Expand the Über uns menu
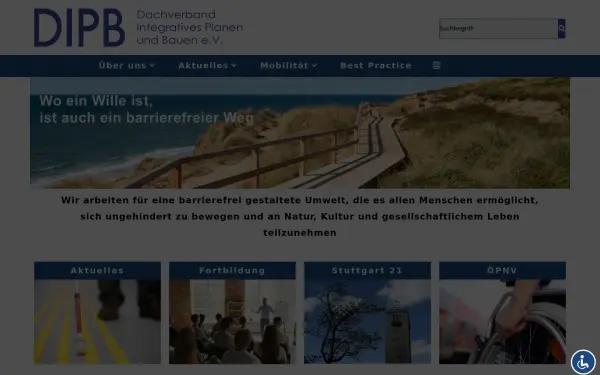 click(127, 65)
